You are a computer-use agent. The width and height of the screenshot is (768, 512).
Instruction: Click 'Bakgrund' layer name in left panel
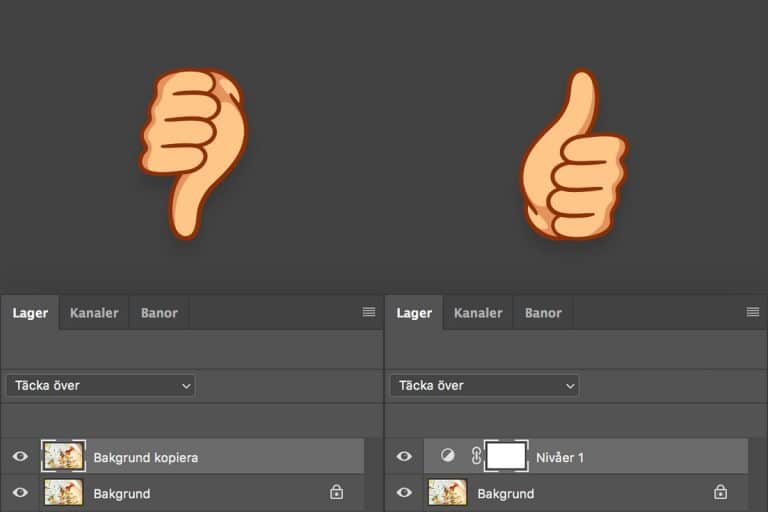[122, 494]
